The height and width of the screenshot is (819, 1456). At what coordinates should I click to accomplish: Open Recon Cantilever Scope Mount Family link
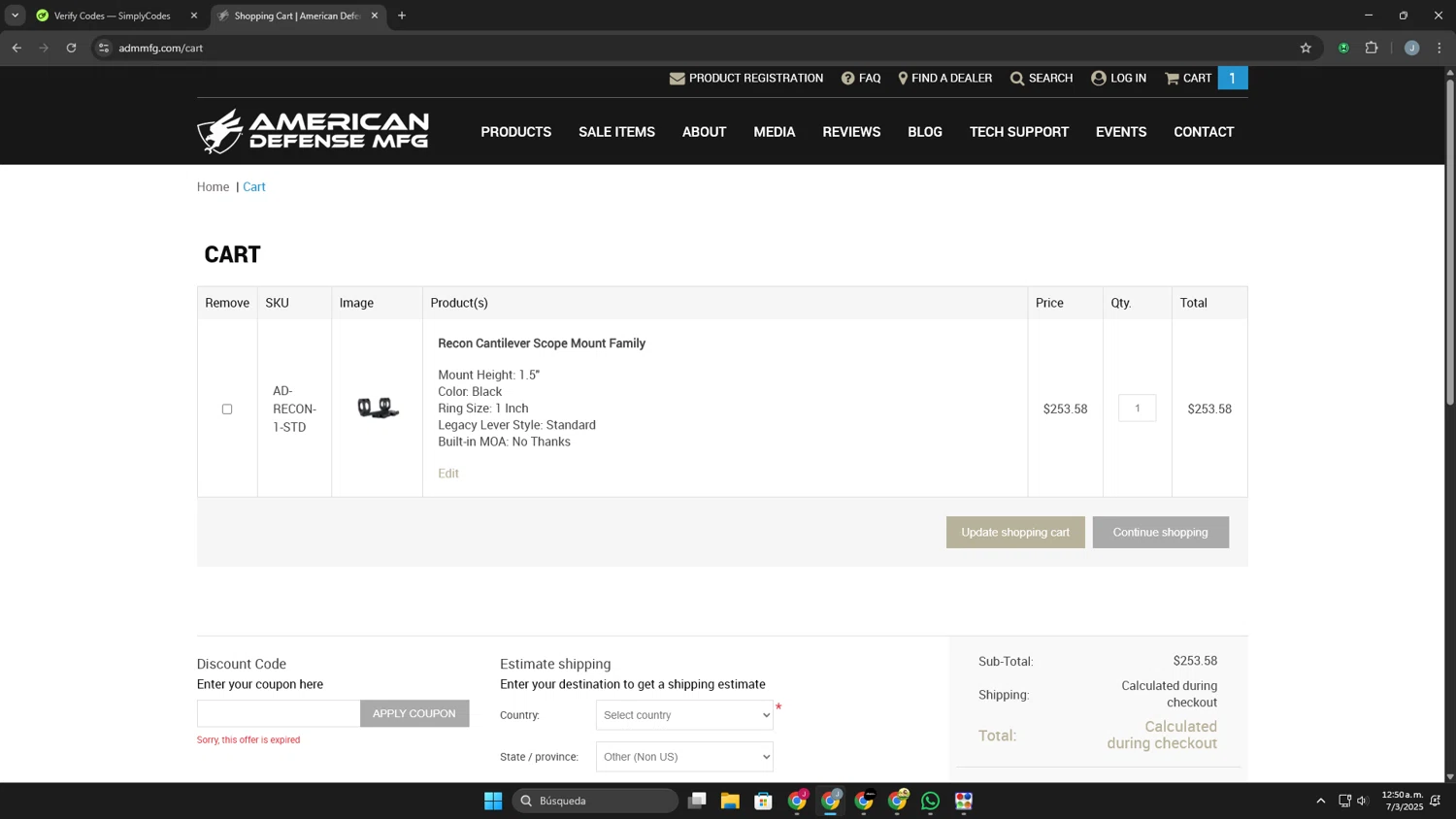coord(542,344)
